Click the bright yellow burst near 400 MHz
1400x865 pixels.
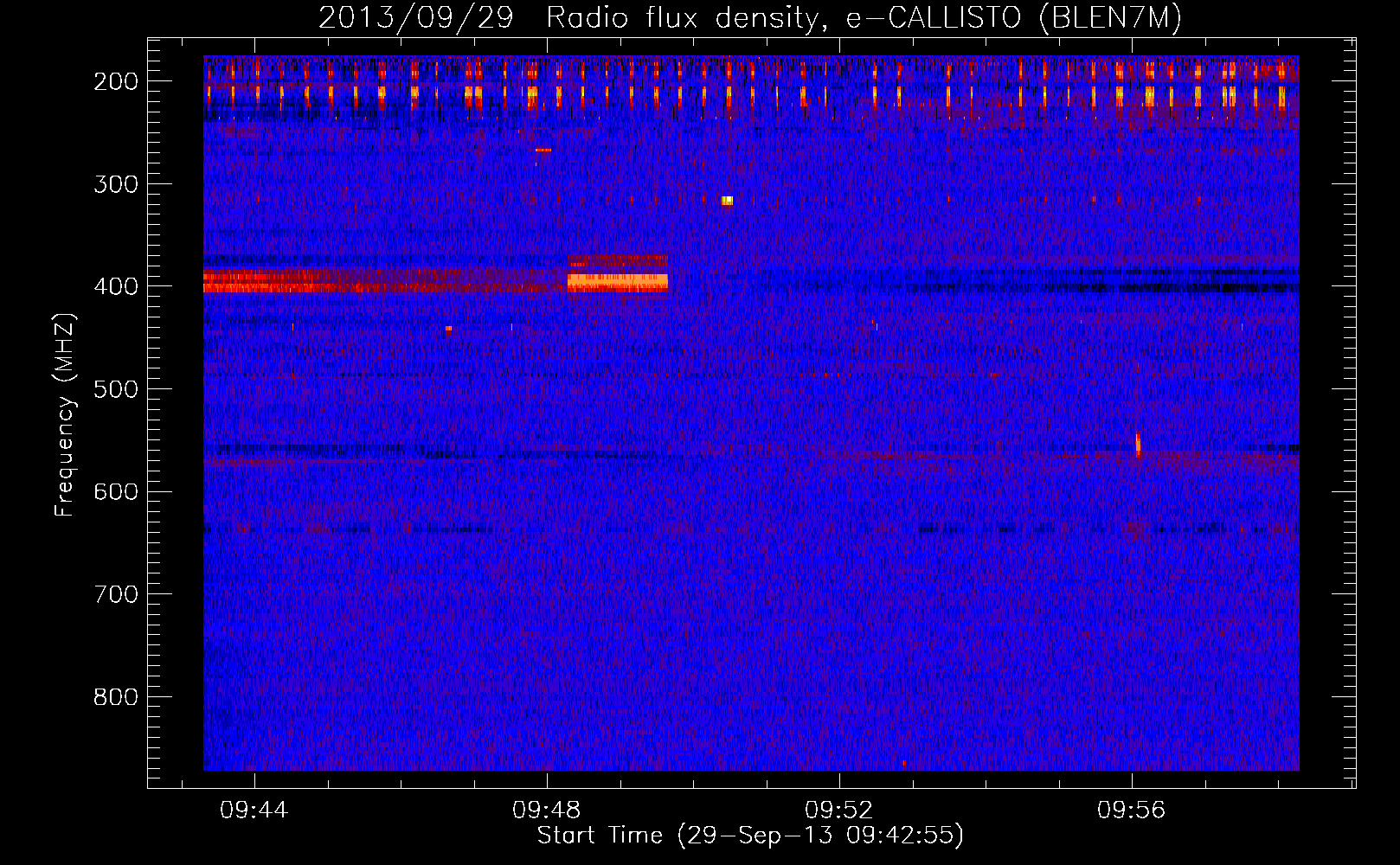pos(618,281)
